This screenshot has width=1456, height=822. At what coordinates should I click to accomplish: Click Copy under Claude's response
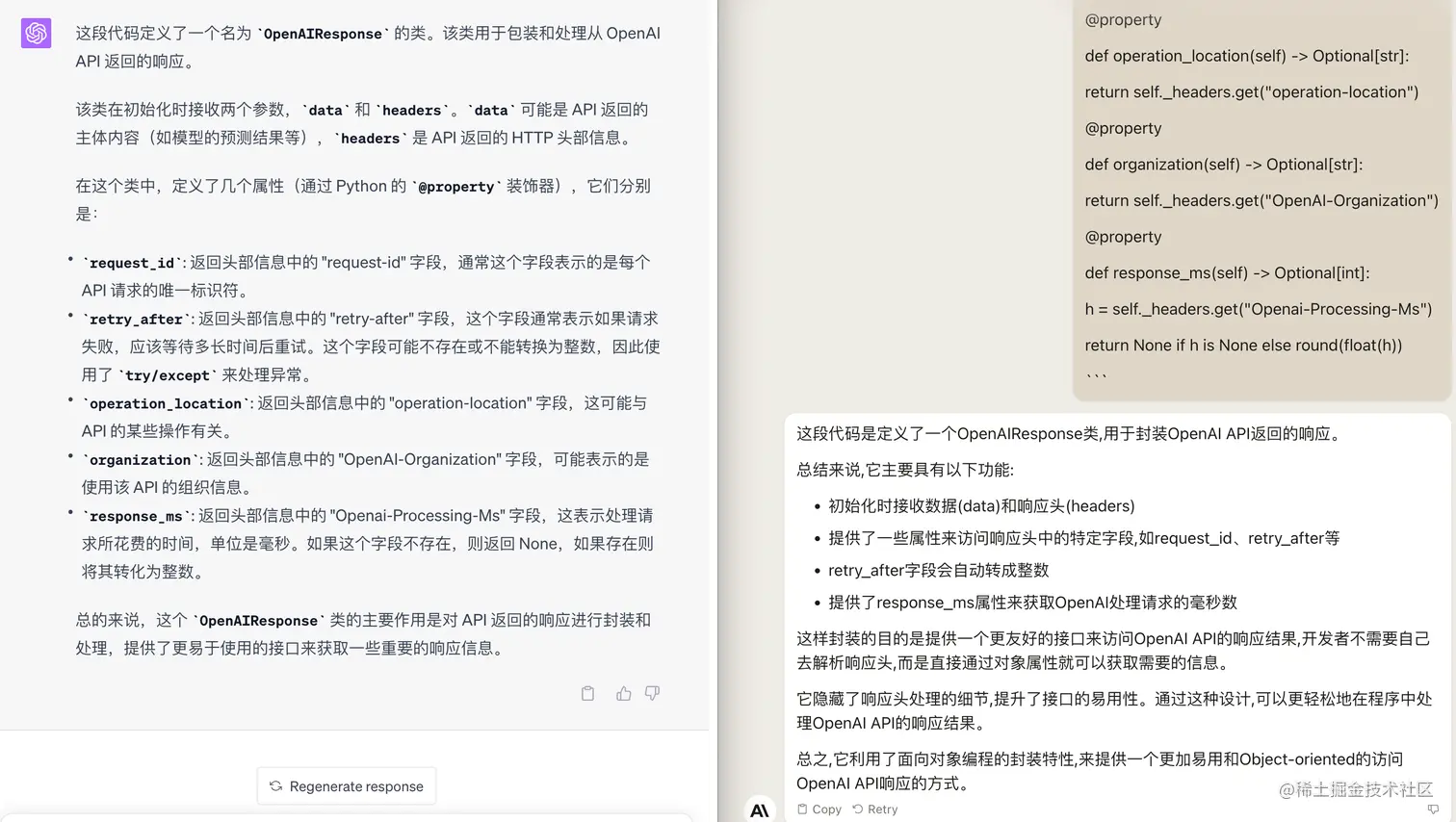point(819,809)
